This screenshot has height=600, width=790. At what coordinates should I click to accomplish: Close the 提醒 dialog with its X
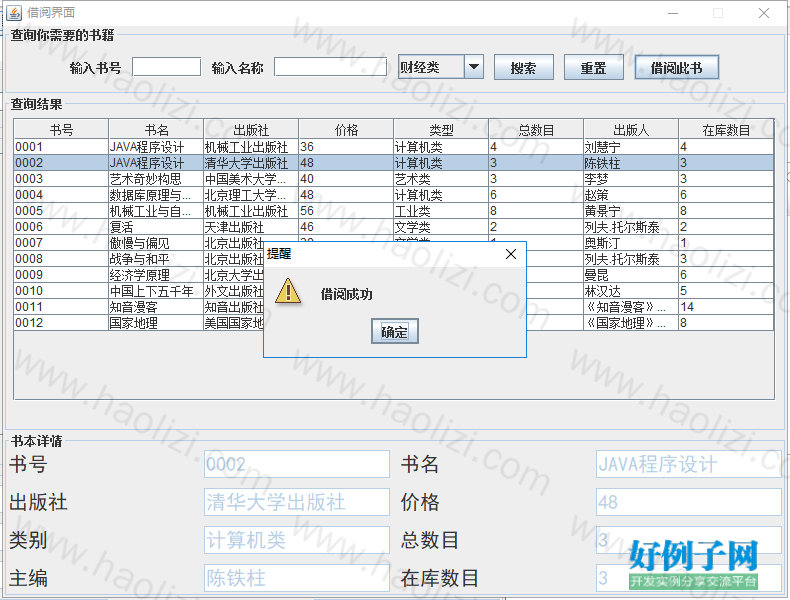(511, 254)
